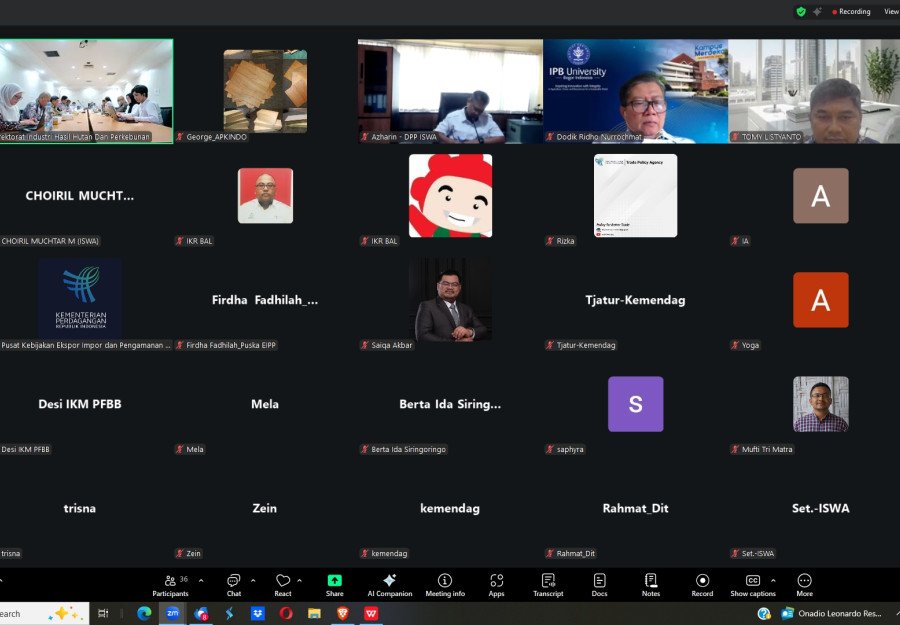Launch AI Companion

[x=389, y=584]
